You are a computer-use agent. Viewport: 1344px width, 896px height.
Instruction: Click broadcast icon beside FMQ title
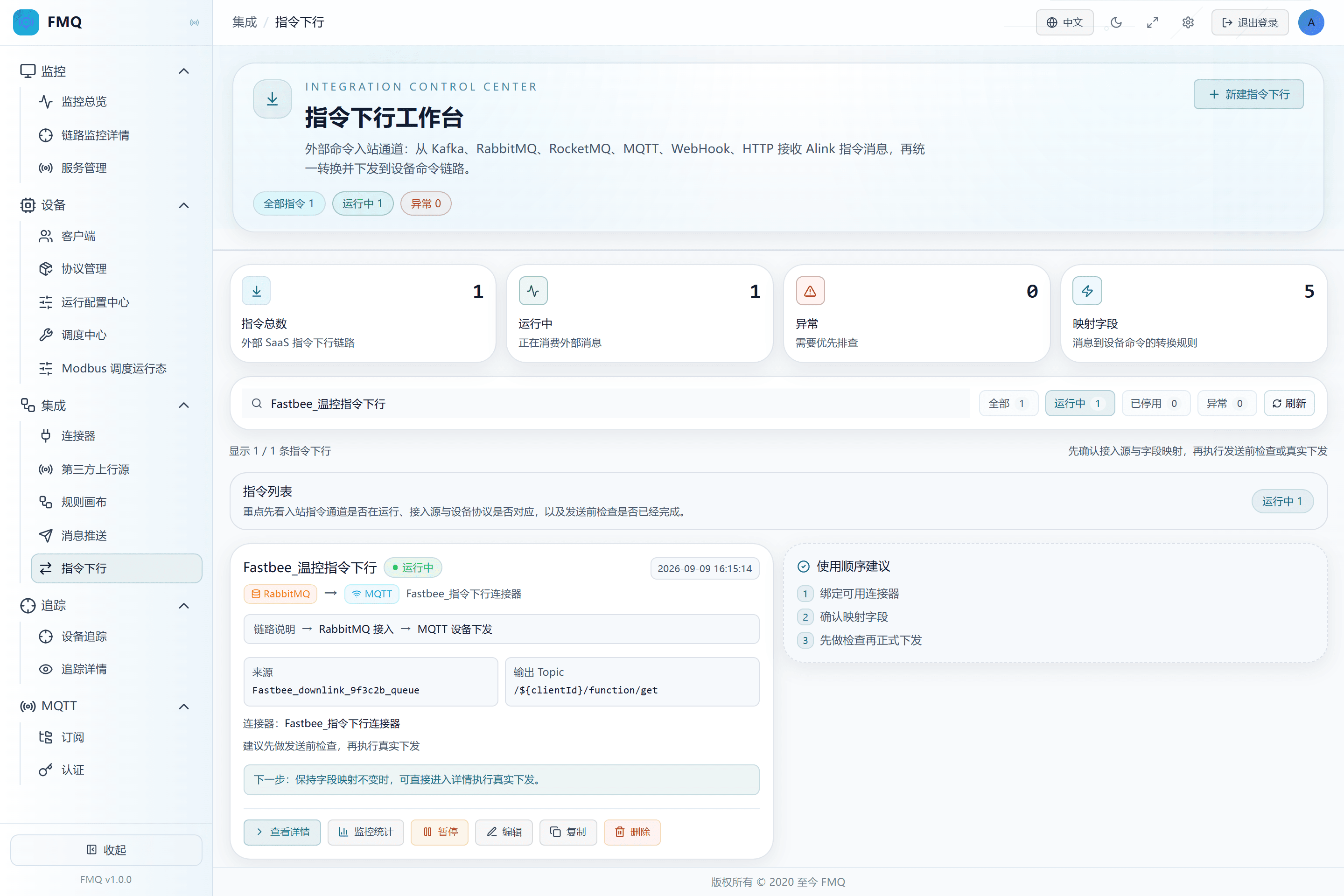click(194, 22)
